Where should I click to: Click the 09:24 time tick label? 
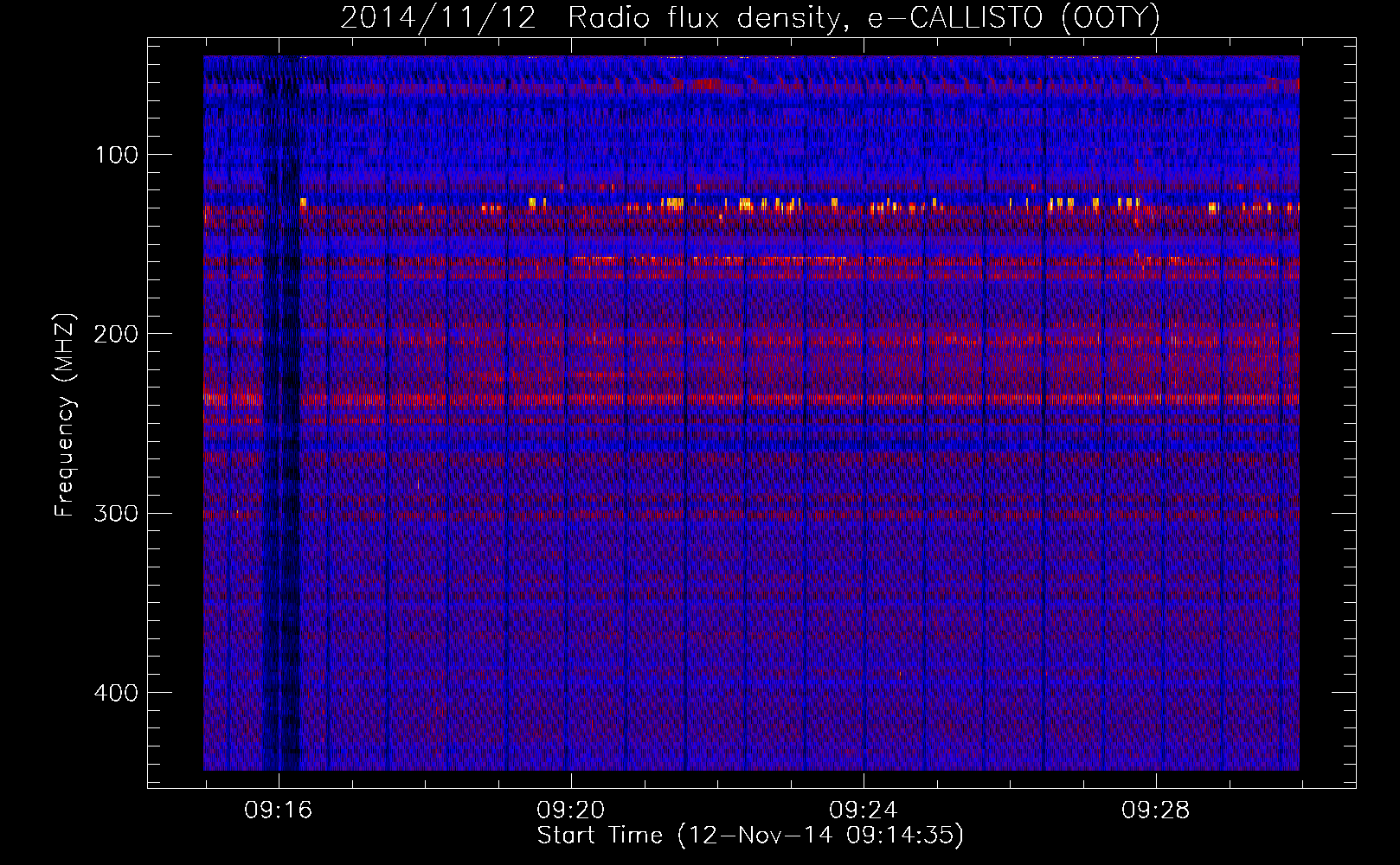click(x=864, y=811)
